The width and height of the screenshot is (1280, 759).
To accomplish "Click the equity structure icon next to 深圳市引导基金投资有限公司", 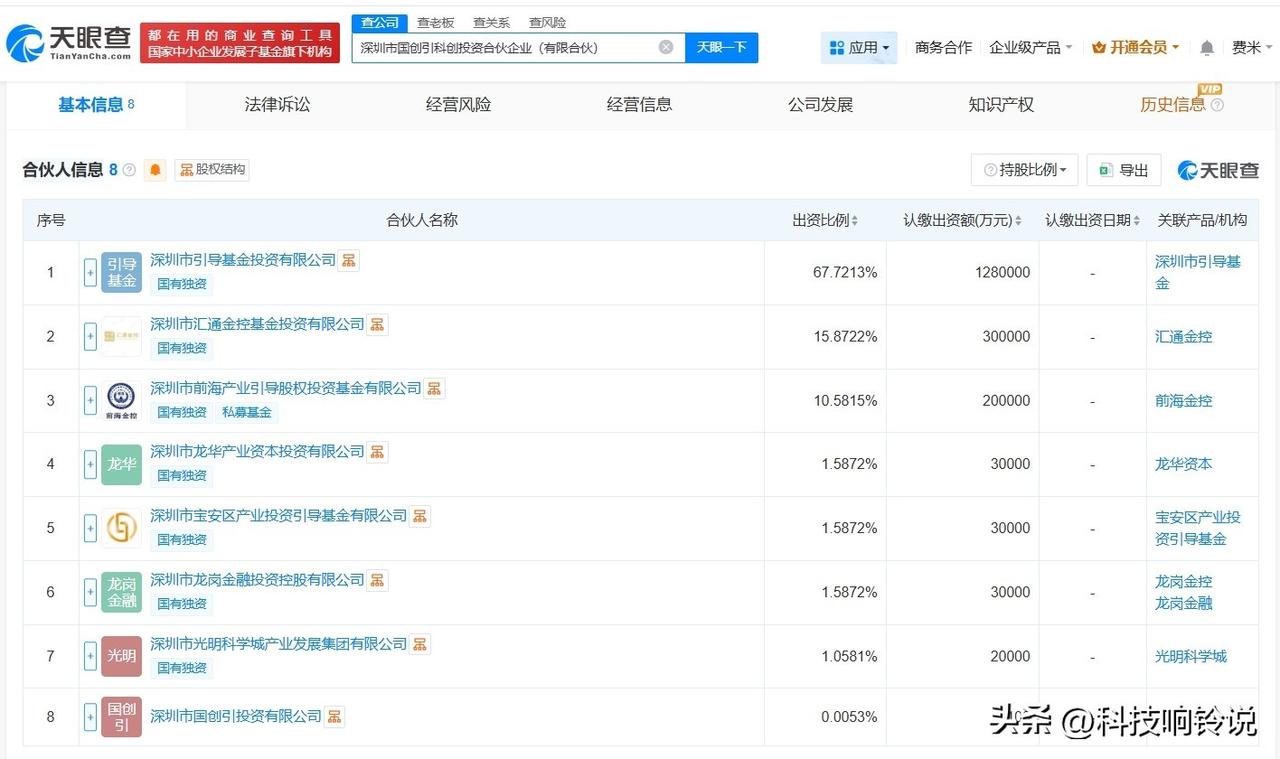I will [348, 260].
